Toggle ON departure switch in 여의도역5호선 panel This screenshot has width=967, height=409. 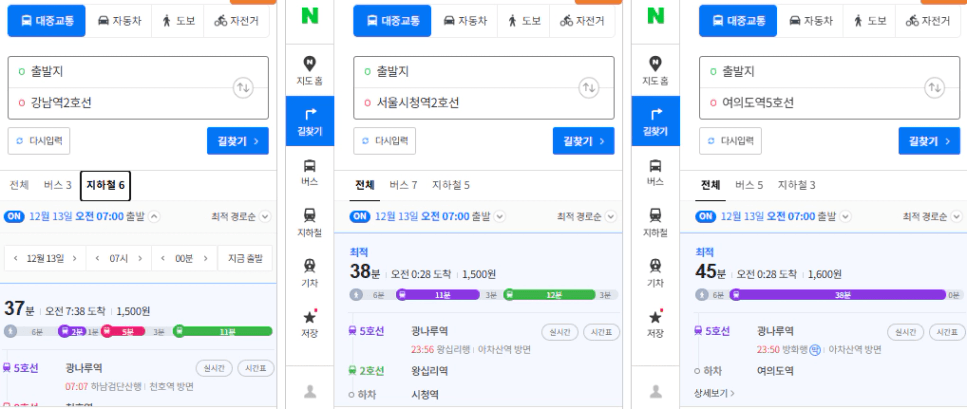coord(705,217)
